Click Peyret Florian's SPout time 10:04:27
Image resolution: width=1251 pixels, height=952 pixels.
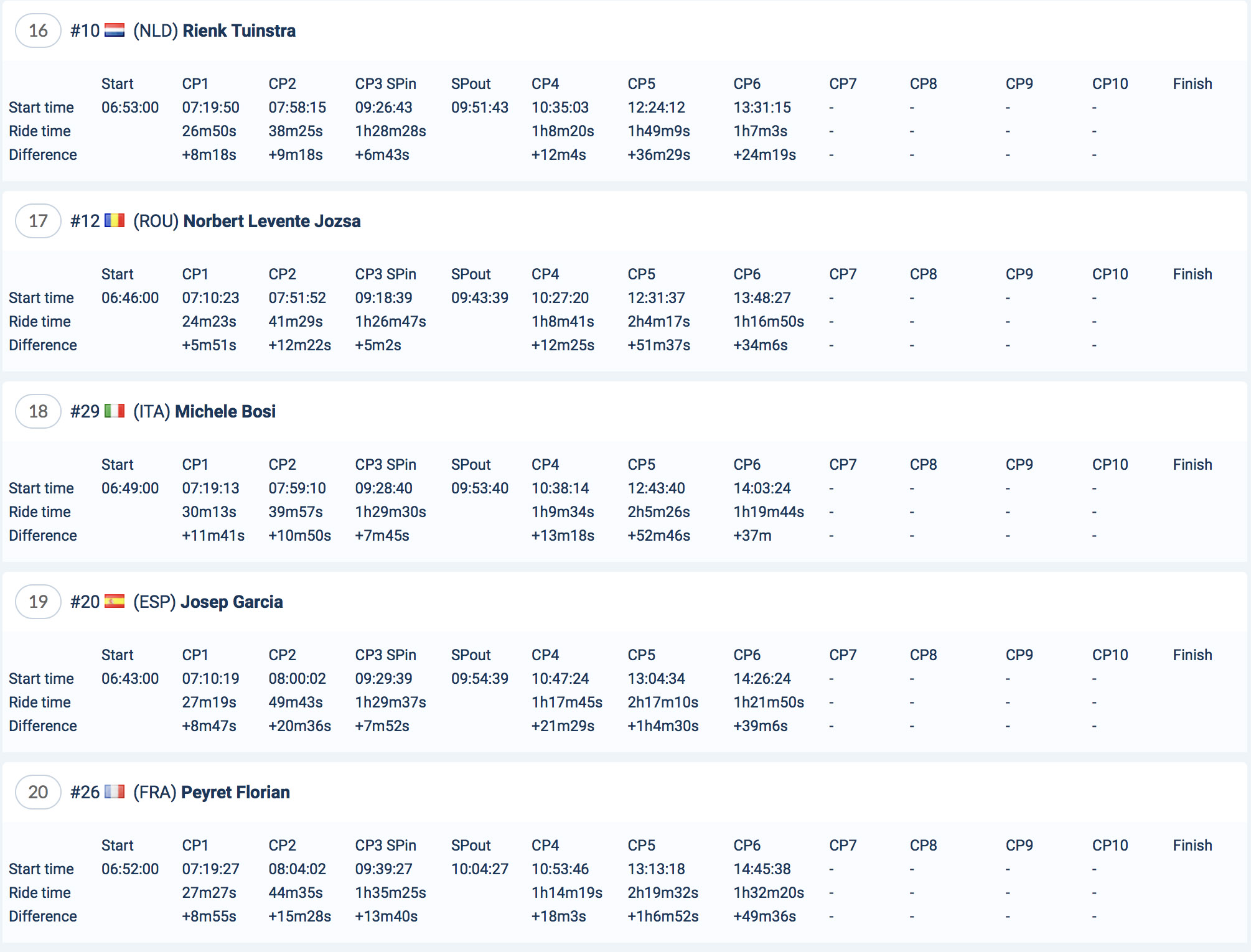coord(479,869)
